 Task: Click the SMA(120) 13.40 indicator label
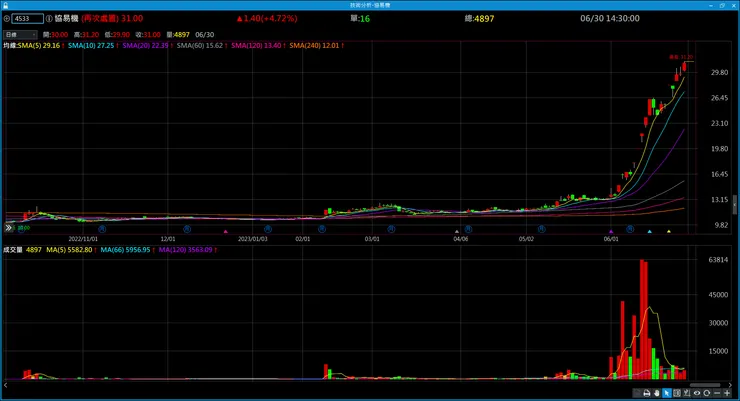[x=258, y=46]
